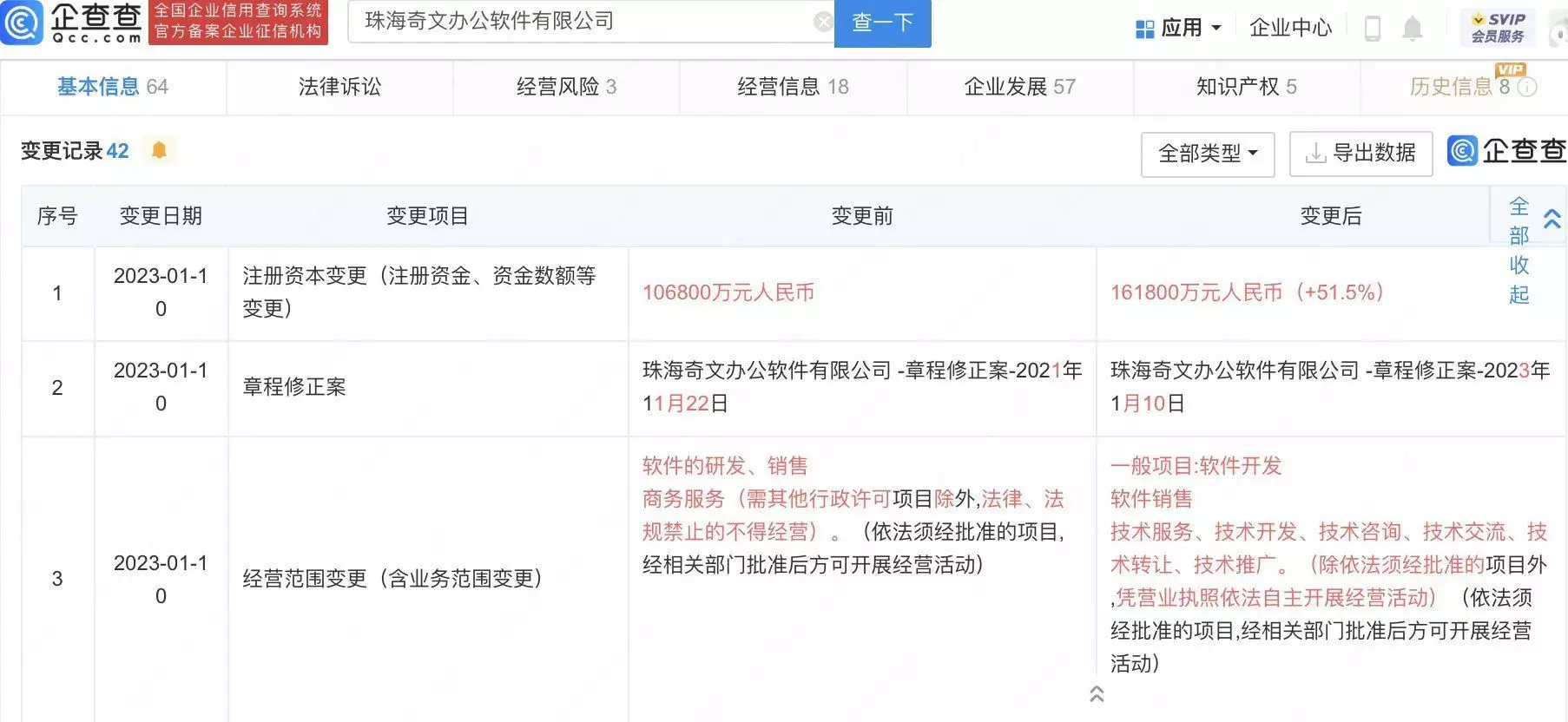Collapse row 3 content with bottom chevron
1568x722 pixels.
1097,693
